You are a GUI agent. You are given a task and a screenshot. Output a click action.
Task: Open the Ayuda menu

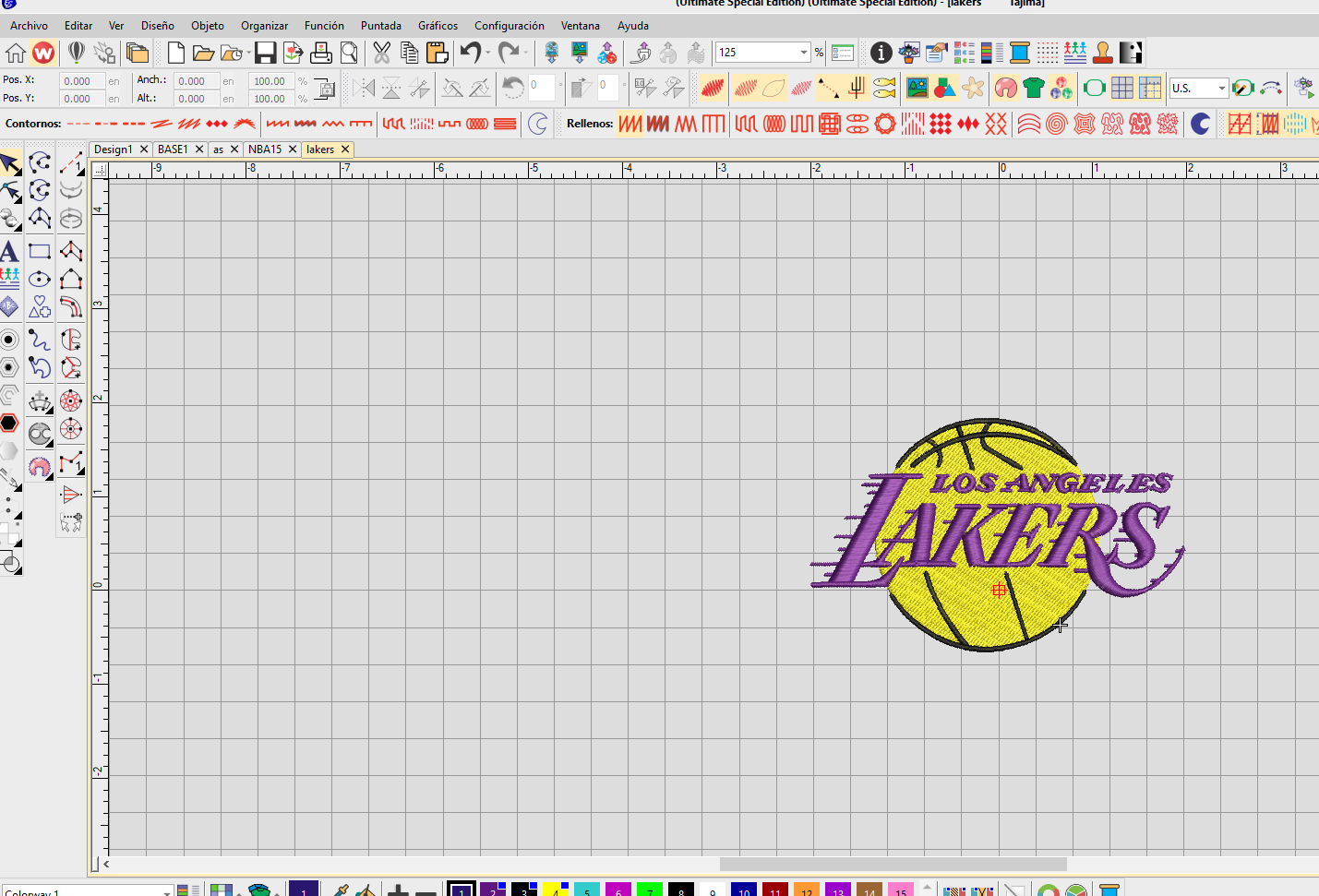coord(633,26)
